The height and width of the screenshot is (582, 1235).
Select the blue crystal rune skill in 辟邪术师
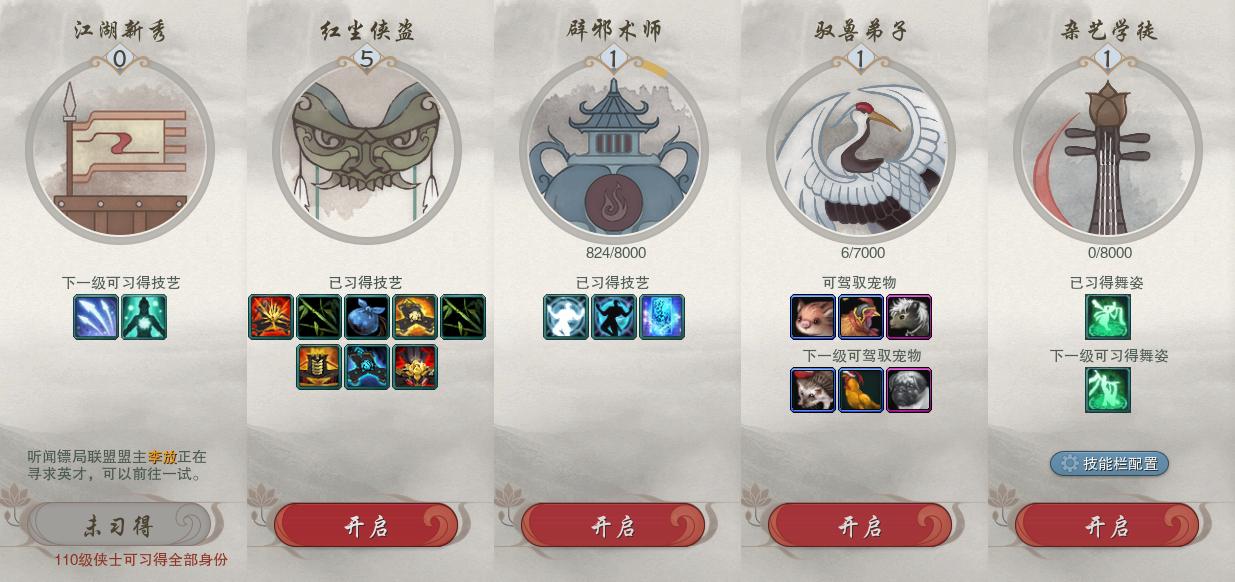[x=662, y=317]
